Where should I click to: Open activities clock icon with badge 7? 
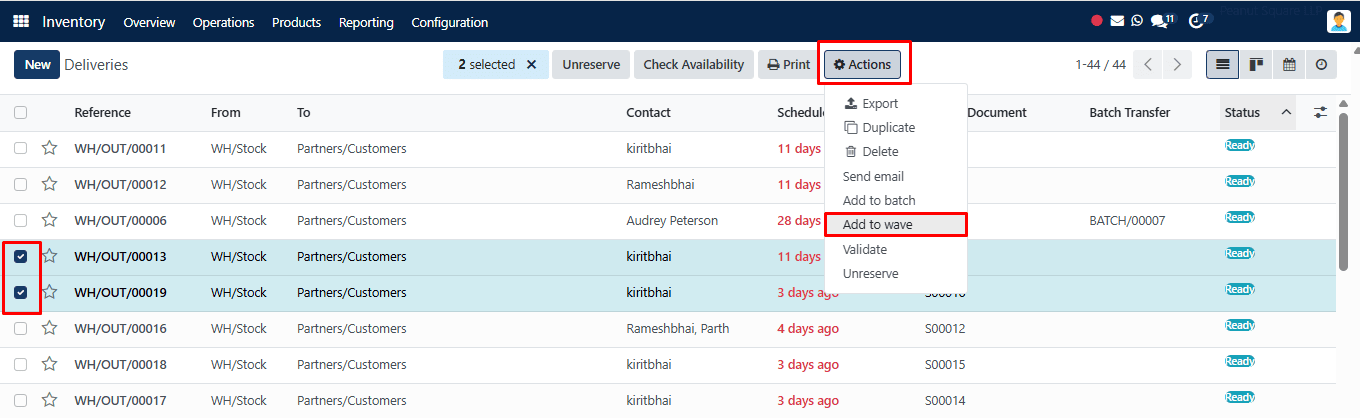click(1200, 21)
